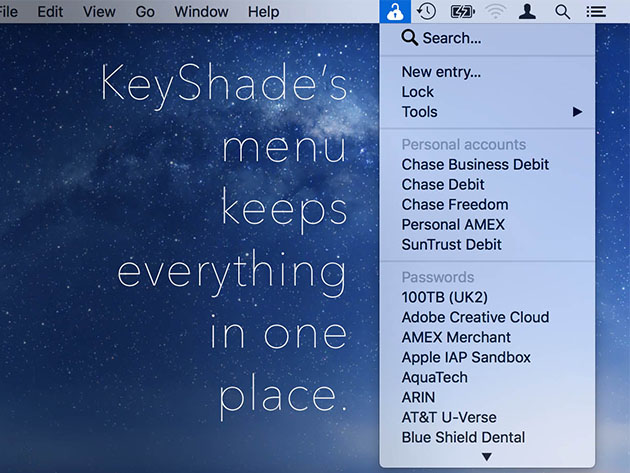Click the scroll-down arrow at menu bottom

tap(487, 457)
